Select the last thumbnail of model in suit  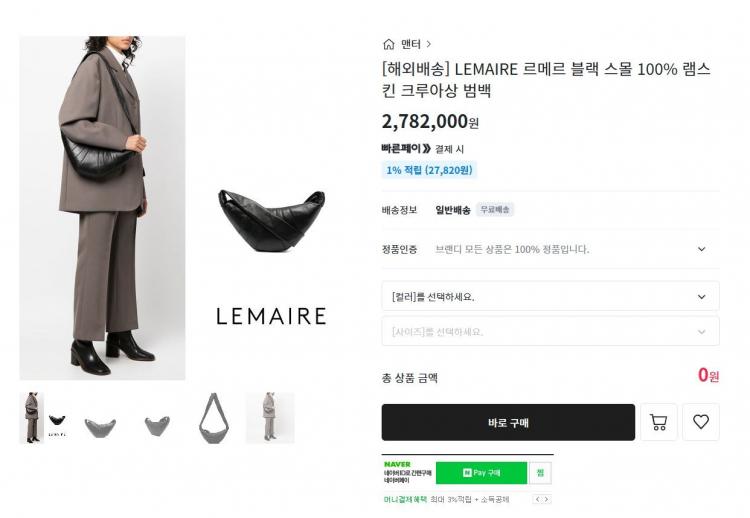(x=270, y=417)
